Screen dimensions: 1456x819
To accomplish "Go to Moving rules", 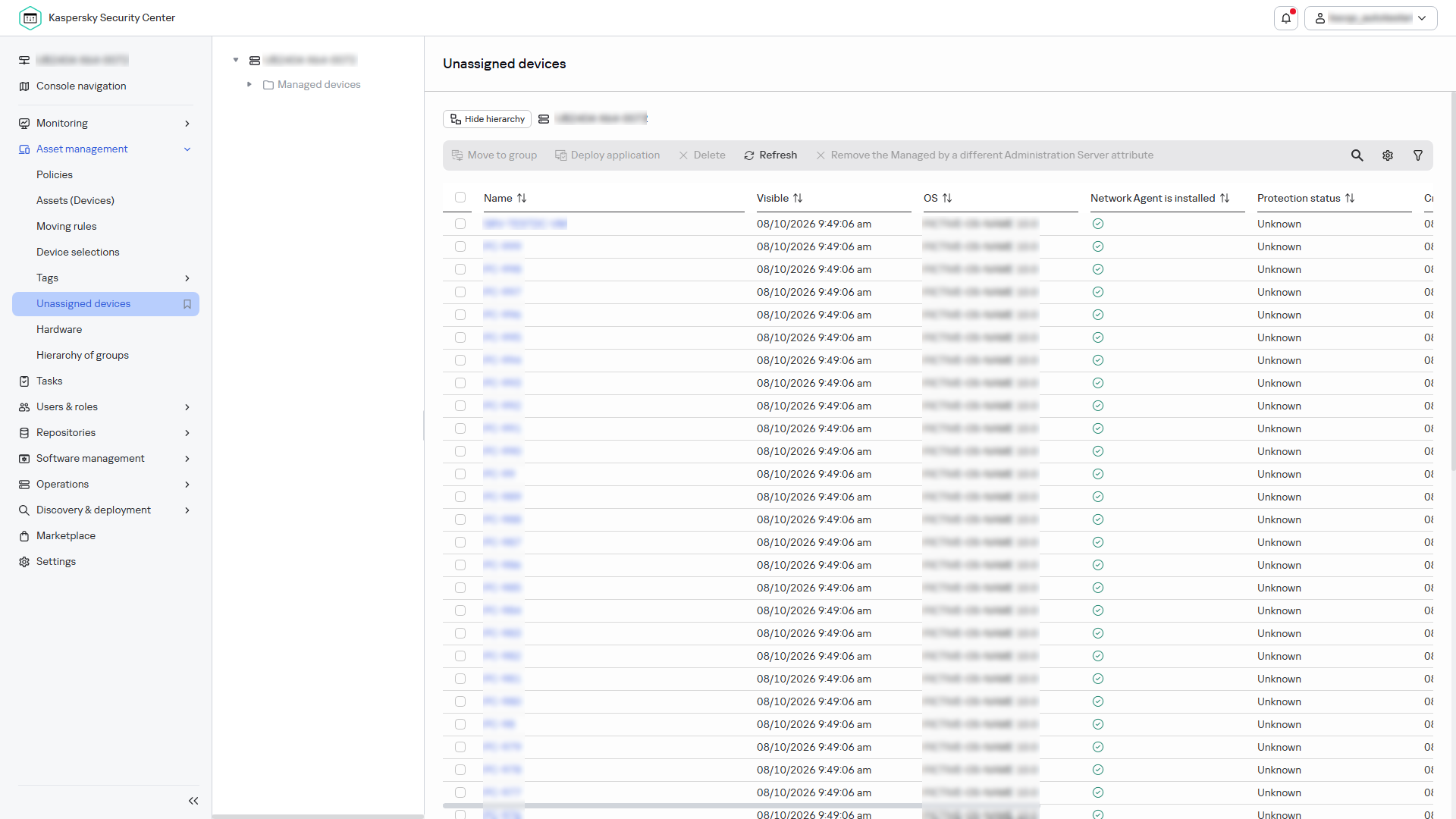I will tap(67, 226).
